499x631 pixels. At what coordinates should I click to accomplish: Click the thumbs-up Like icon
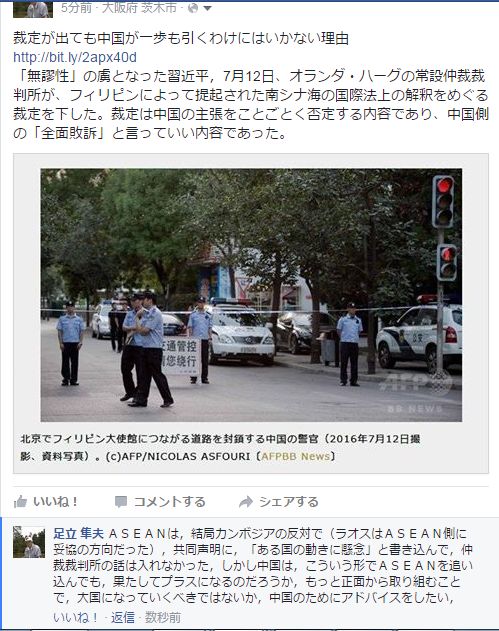point(20,501)
